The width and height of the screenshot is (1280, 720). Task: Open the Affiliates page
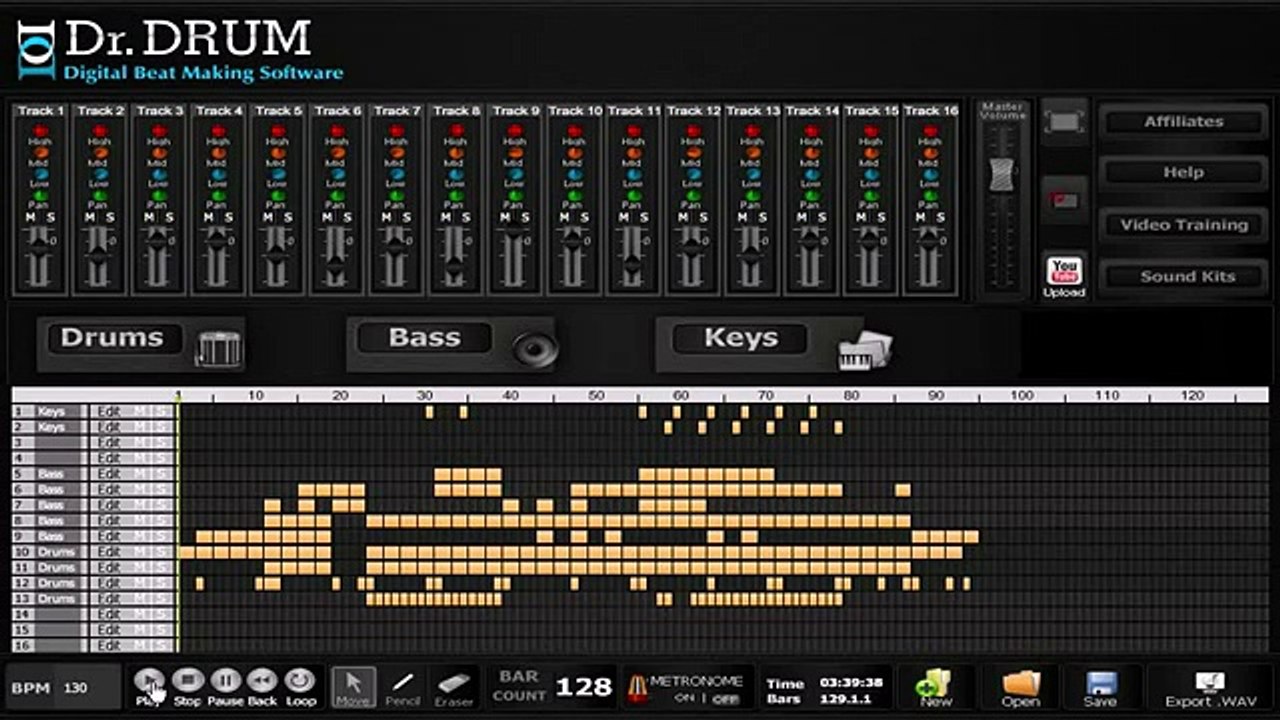(x=1184, y=121)
